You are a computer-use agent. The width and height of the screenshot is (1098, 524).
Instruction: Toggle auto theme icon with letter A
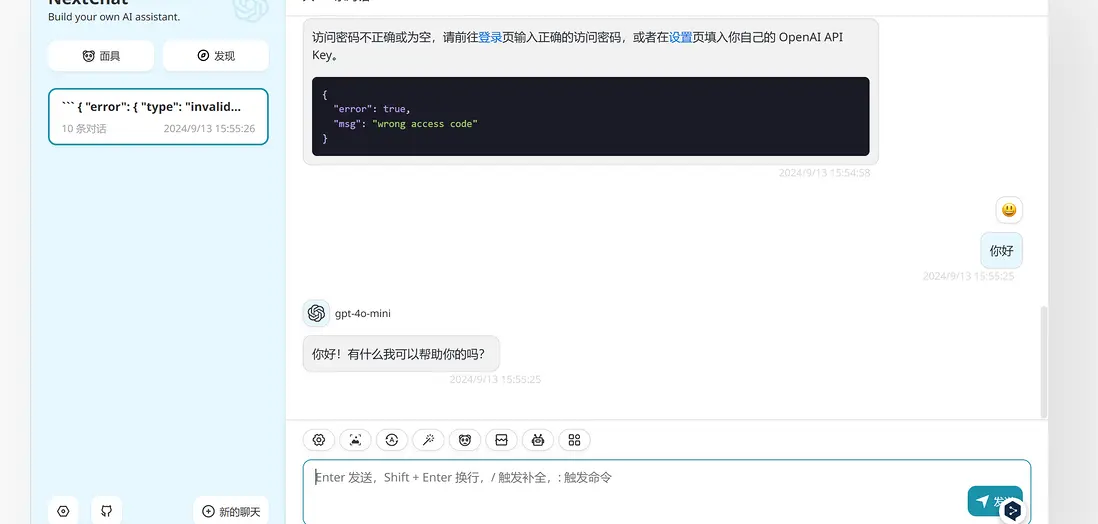[x=392, y=440]
